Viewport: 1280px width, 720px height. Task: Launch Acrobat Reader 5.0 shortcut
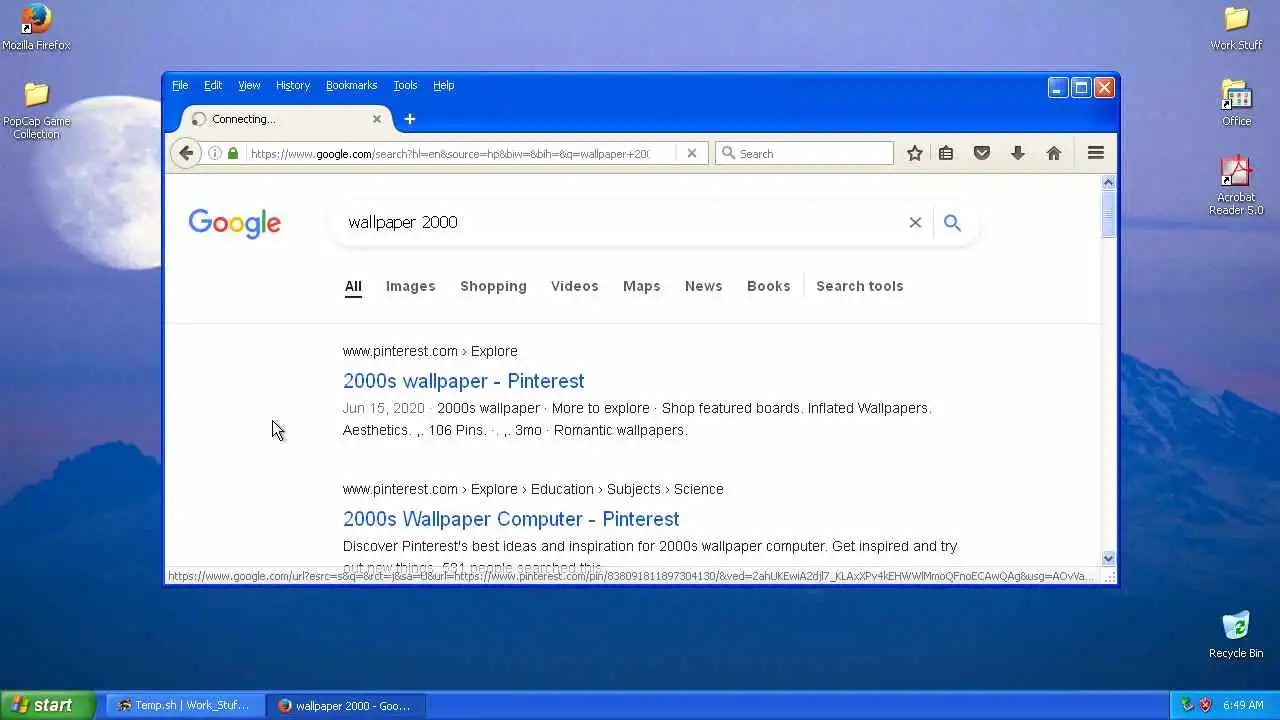click(x=1236, y=186)
